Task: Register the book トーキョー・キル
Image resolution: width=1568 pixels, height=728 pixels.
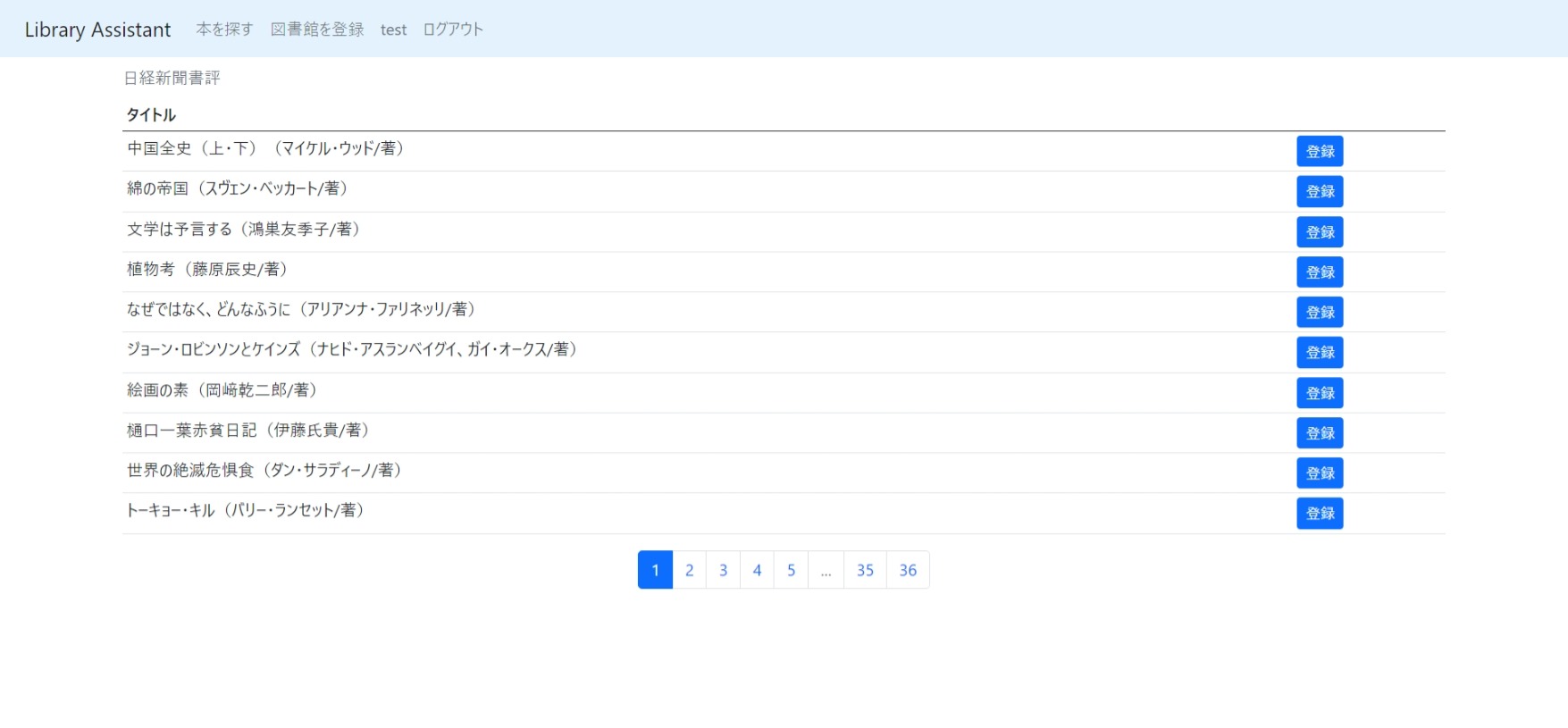Action: coord(1320,513)
